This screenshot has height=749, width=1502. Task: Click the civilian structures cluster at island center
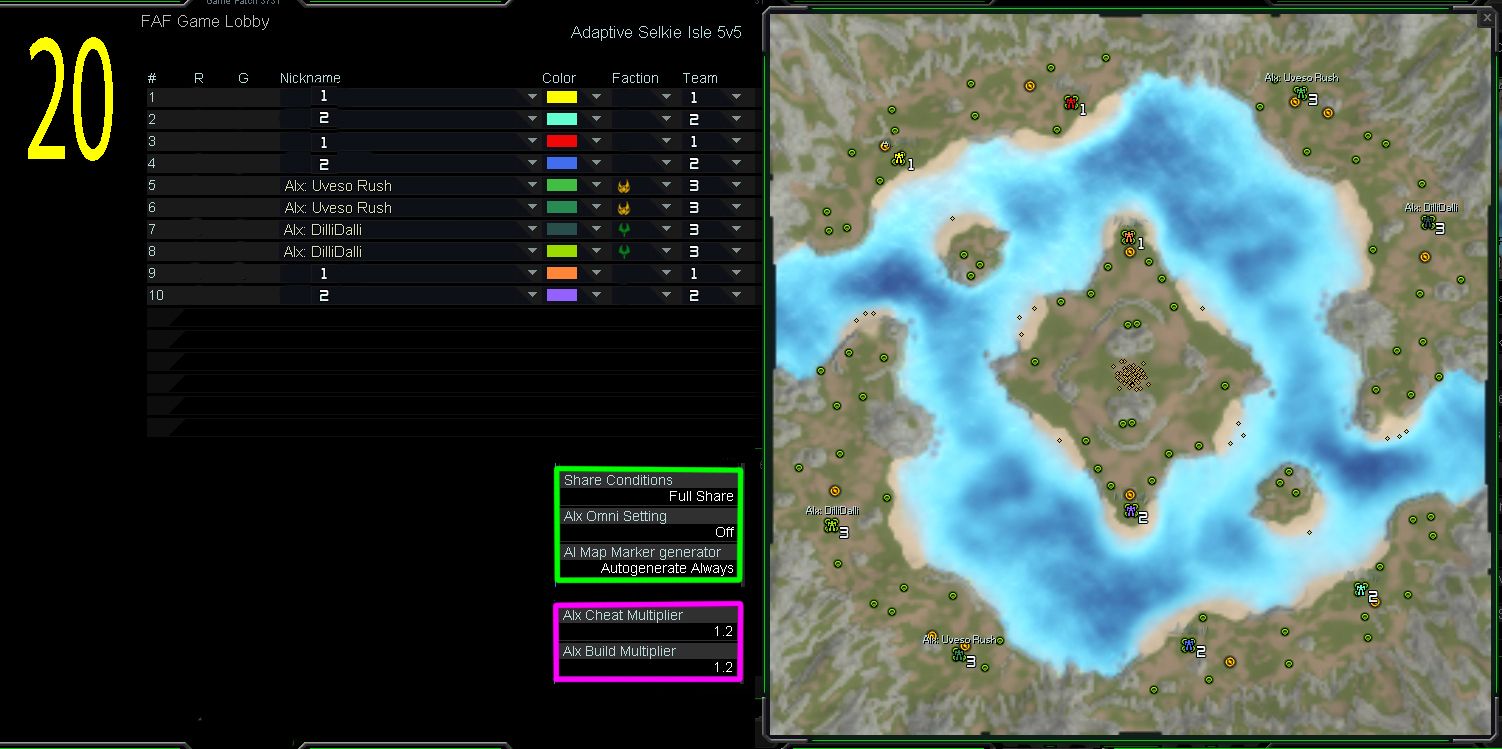[1130, 375]
